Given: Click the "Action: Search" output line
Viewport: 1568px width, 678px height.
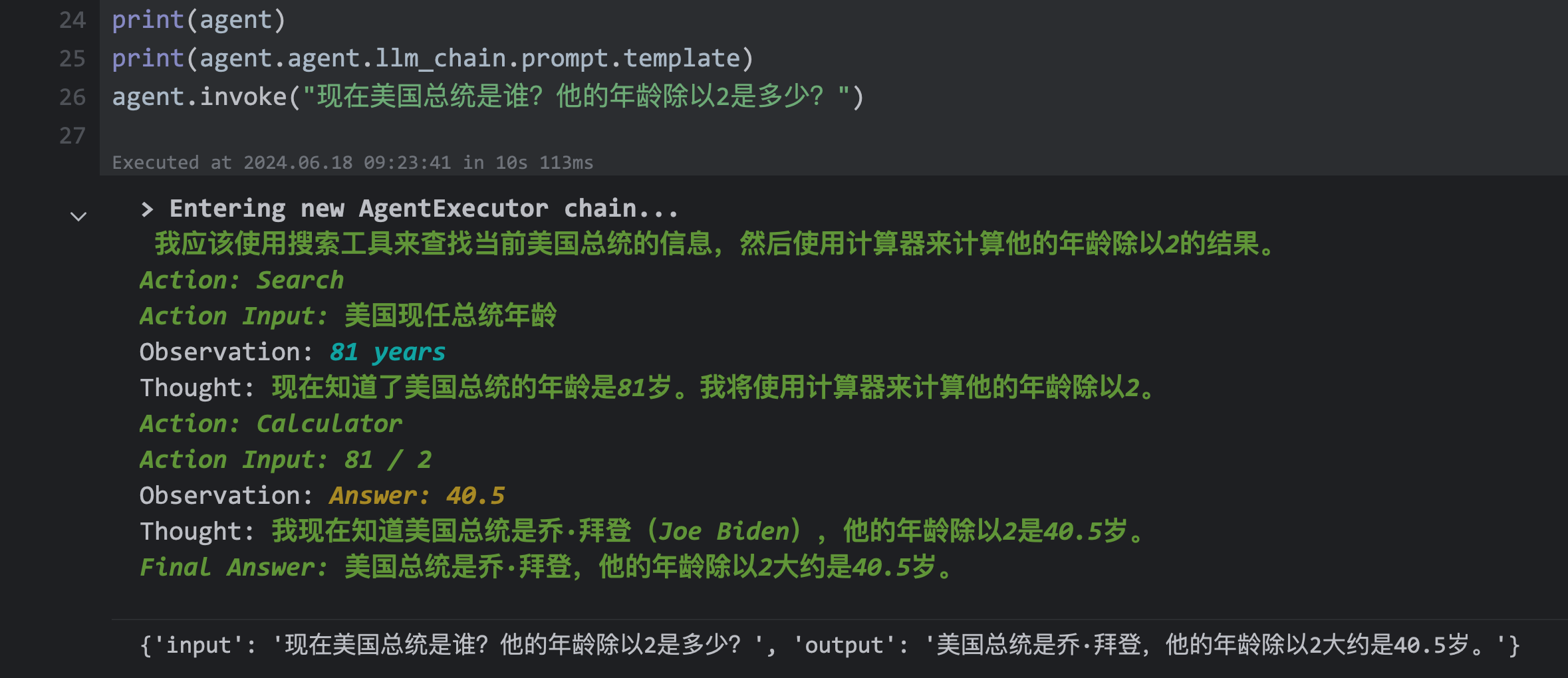Looking at the screenshot, I should (241, 281).
